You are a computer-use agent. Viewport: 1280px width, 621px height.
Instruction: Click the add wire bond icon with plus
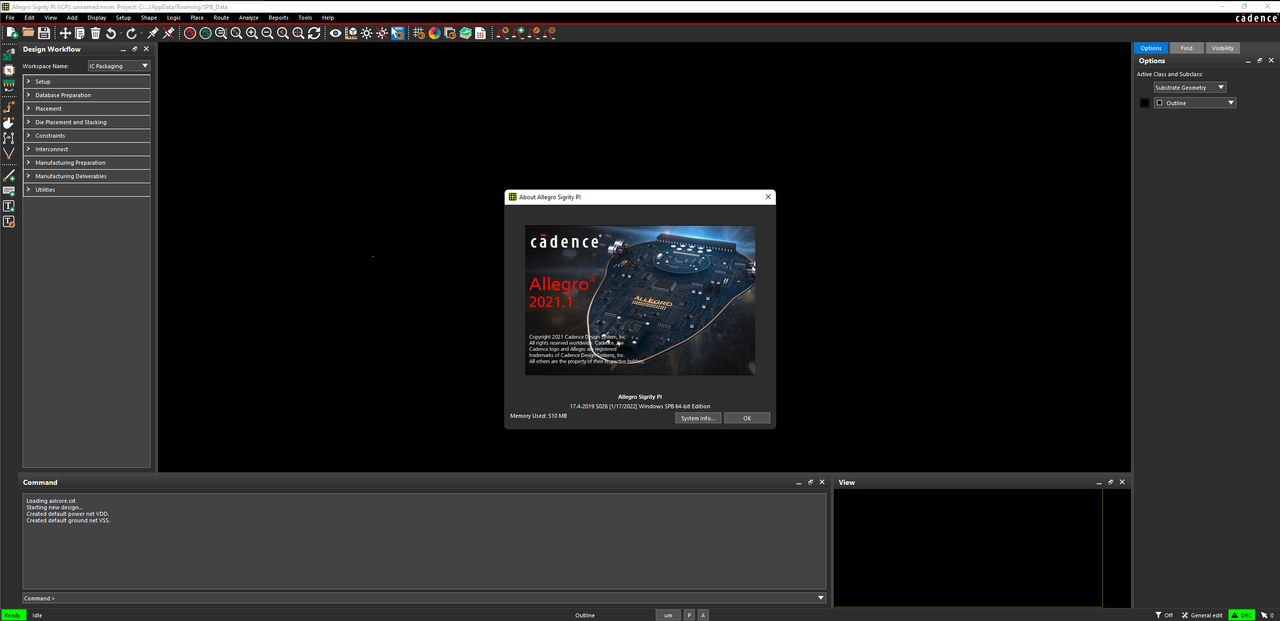tap(519, 33)
